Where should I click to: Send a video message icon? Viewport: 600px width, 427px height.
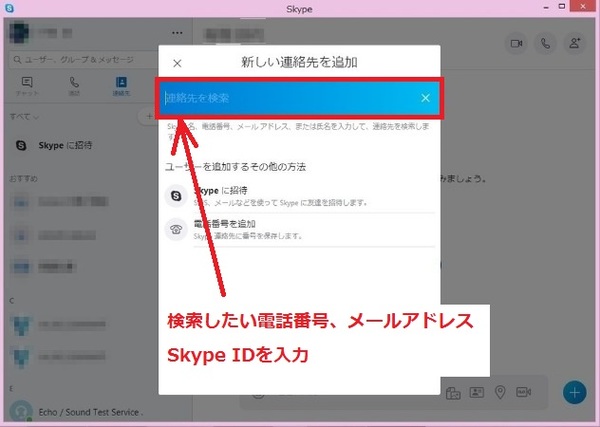523,392
